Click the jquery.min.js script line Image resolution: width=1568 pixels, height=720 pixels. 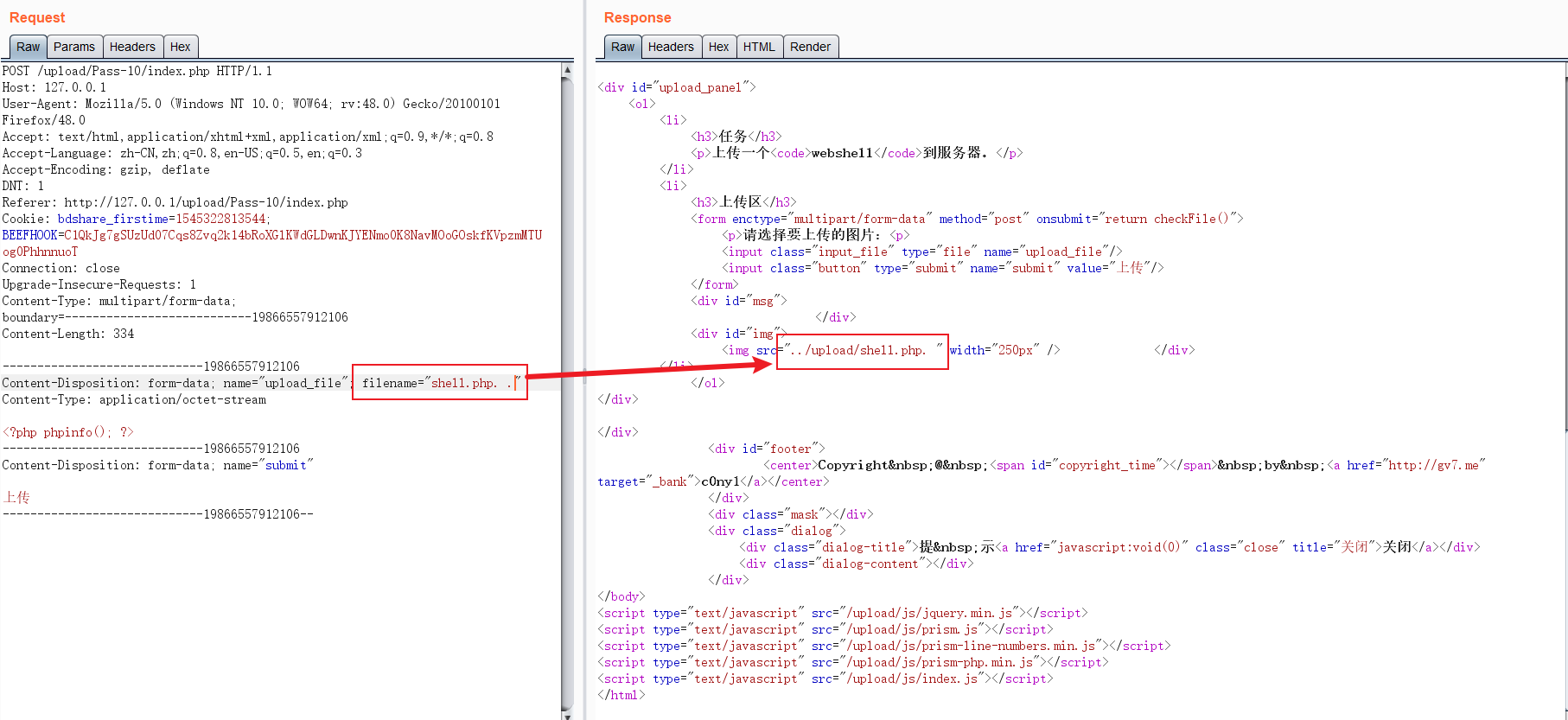[x=843, y=613]
